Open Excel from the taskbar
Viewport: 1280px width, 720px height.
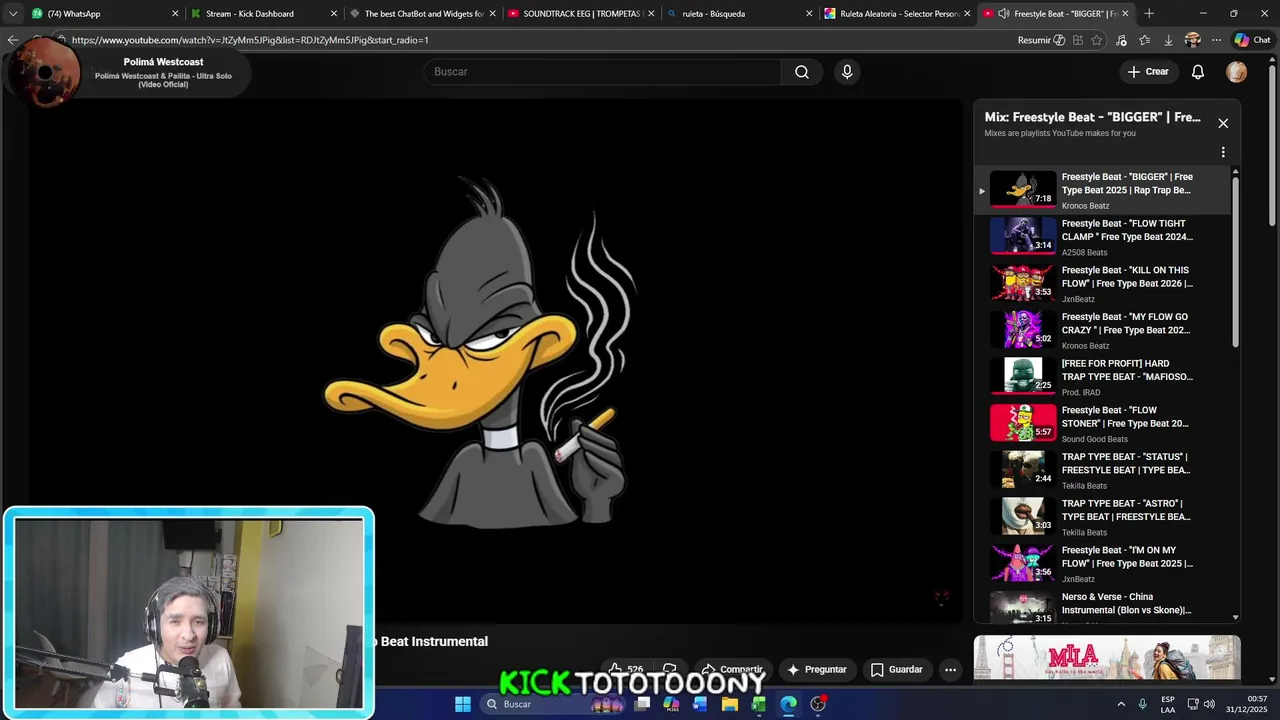tap(759, 704)
